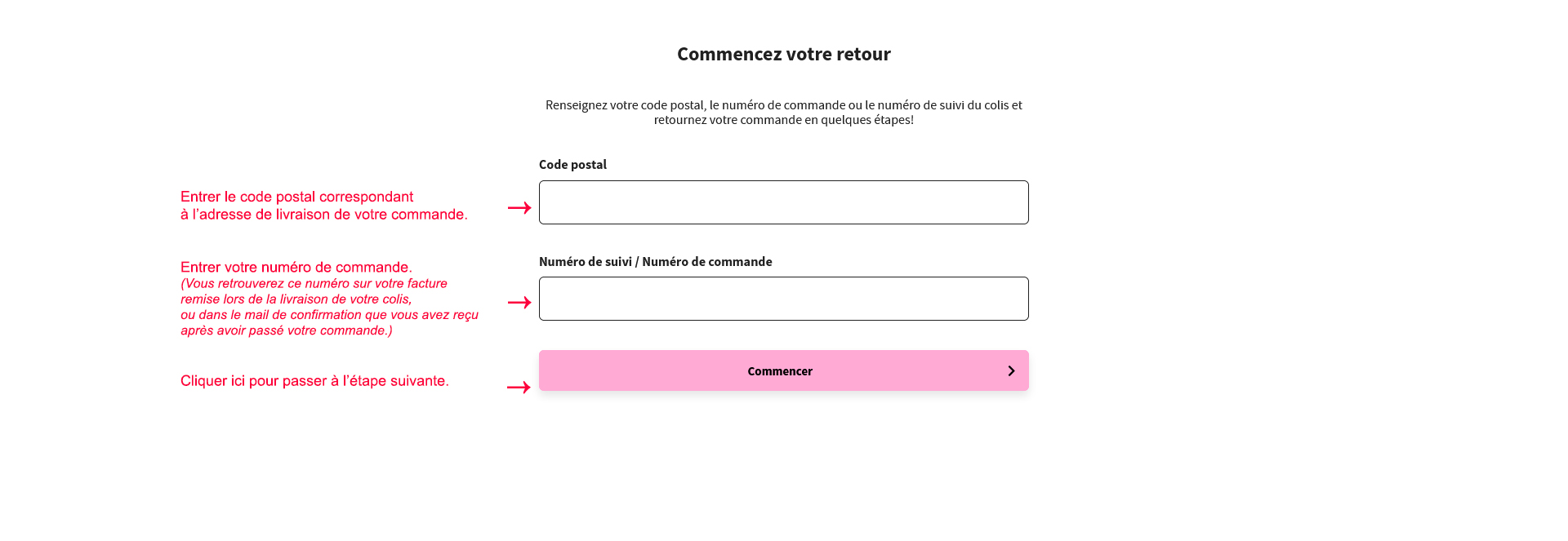Click the red 'Cliquer ici pour passer à l'étape suivante' hint
The height and width of the screenshot is (541, 1568).
pyautogui.click(x=314, y=381)
